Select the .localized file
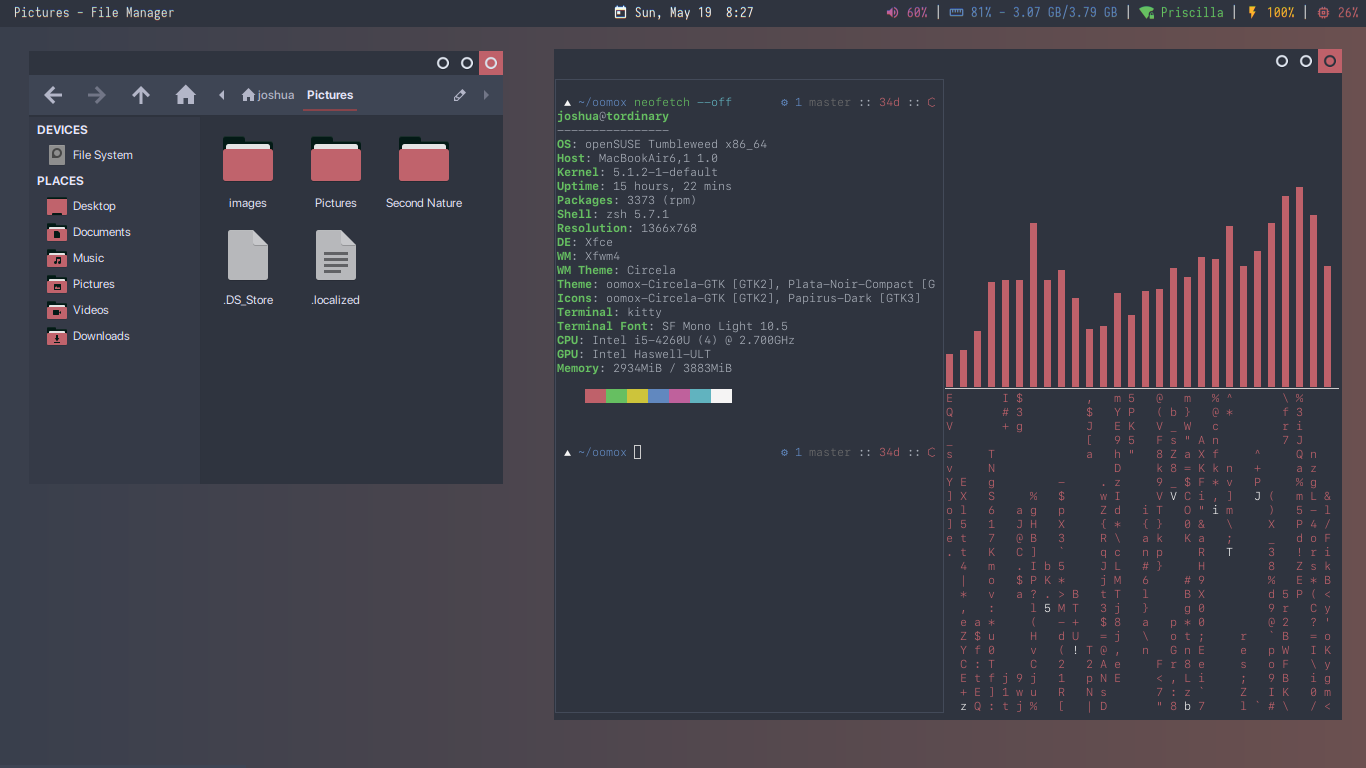 pos(336,256)
